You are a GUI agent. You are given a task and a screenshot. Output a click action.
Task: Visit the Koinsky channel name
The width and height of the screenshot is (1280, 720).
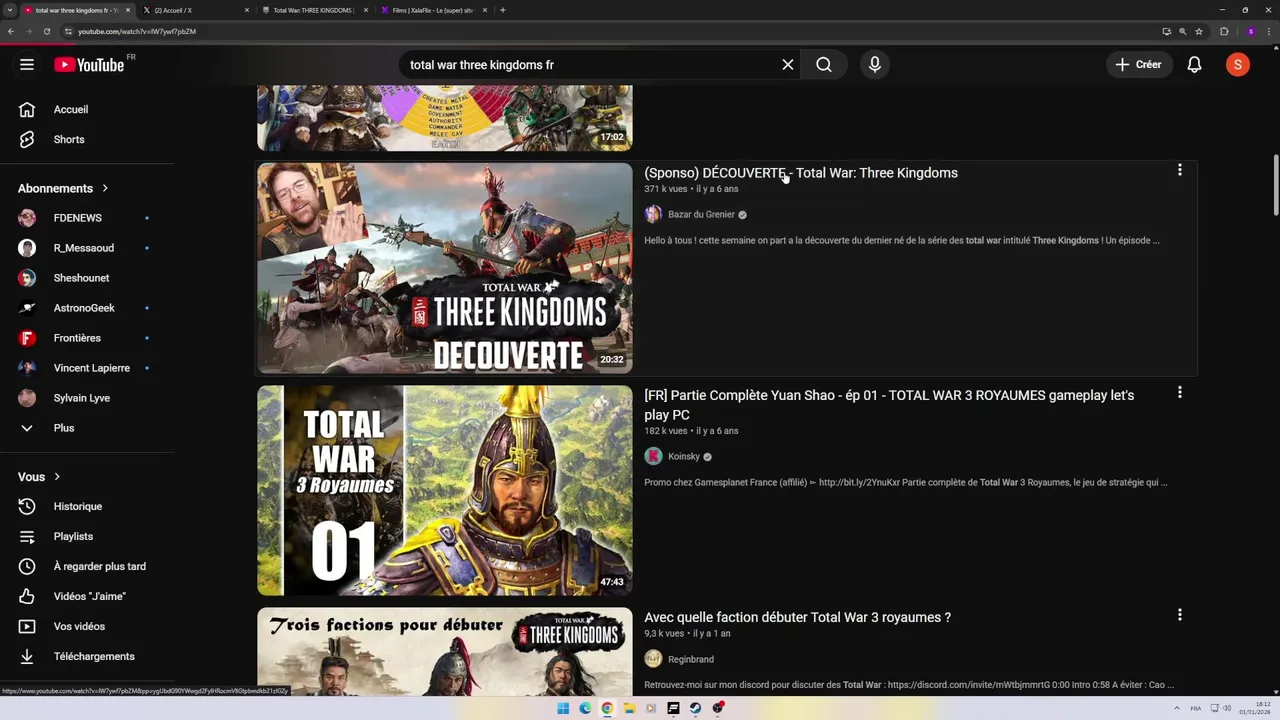point(684,457)
